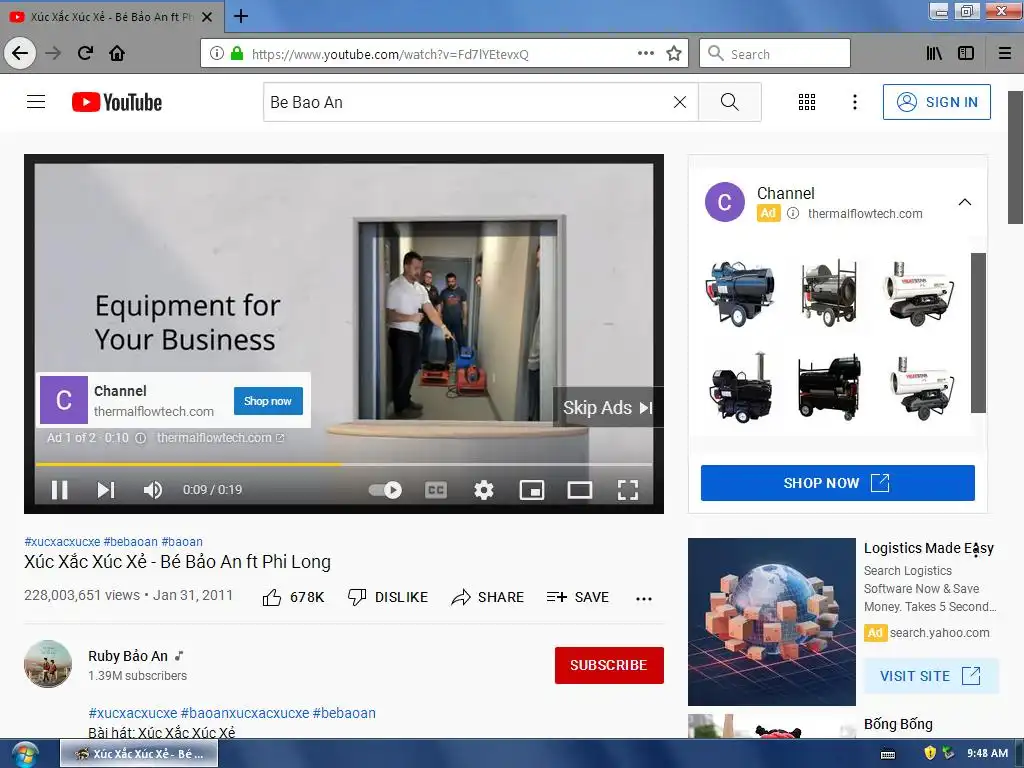Toggle closed captions
1024x768 pixels.
point(436,490)
